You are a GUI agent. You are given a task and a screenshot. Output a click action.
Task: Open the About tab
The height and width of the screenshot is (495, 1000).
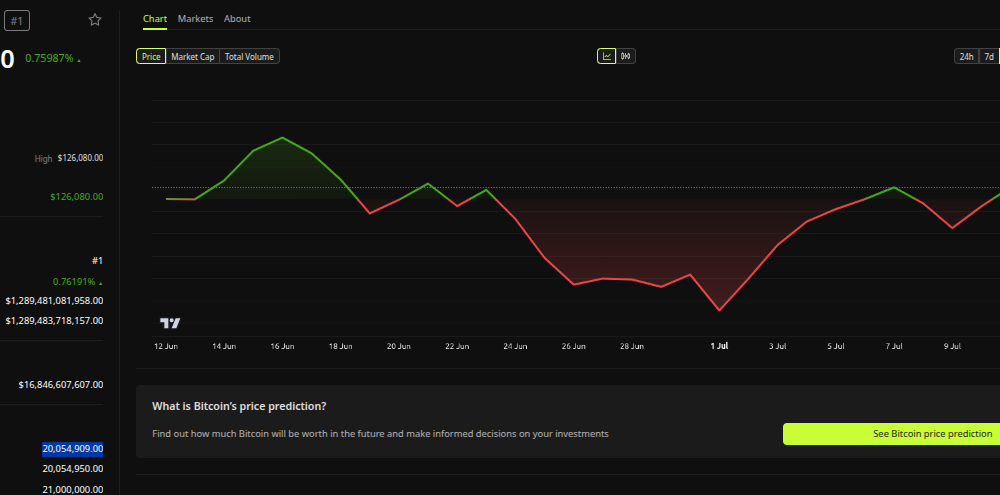click(x=237, y=18)
